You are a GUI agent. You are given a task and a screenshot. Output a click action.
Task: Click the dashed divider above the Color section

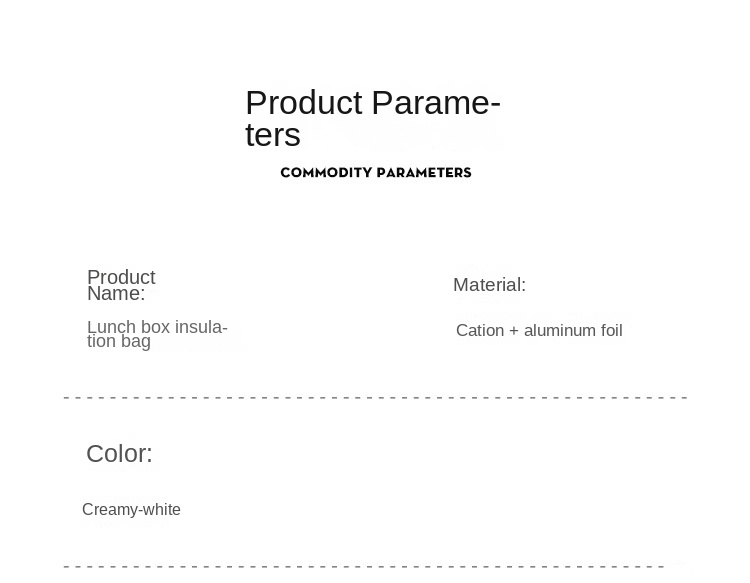point(375,398)
